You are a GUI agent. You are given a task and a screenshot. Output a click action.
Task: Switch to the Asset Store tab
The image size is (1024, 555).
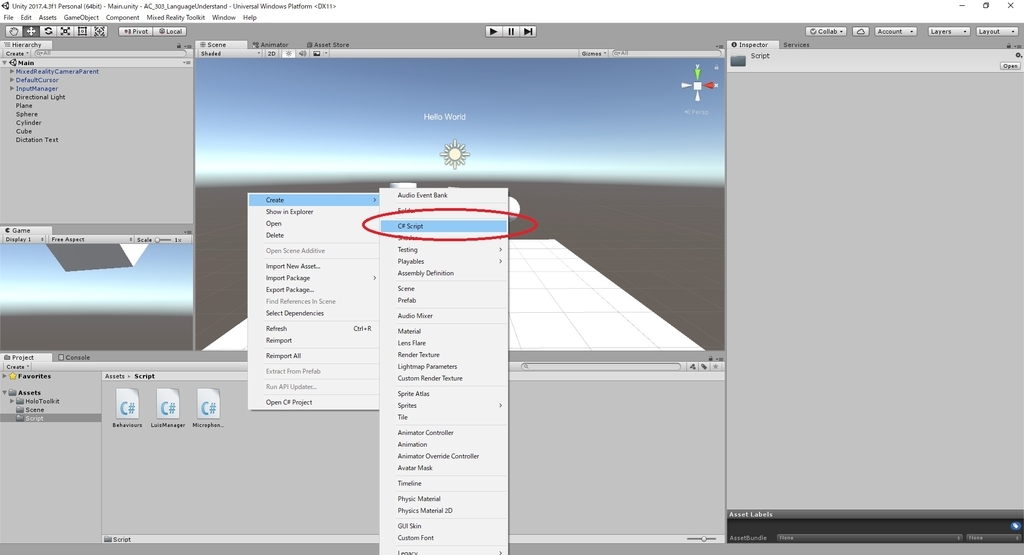pyautogui.click(x=328, y=45)
